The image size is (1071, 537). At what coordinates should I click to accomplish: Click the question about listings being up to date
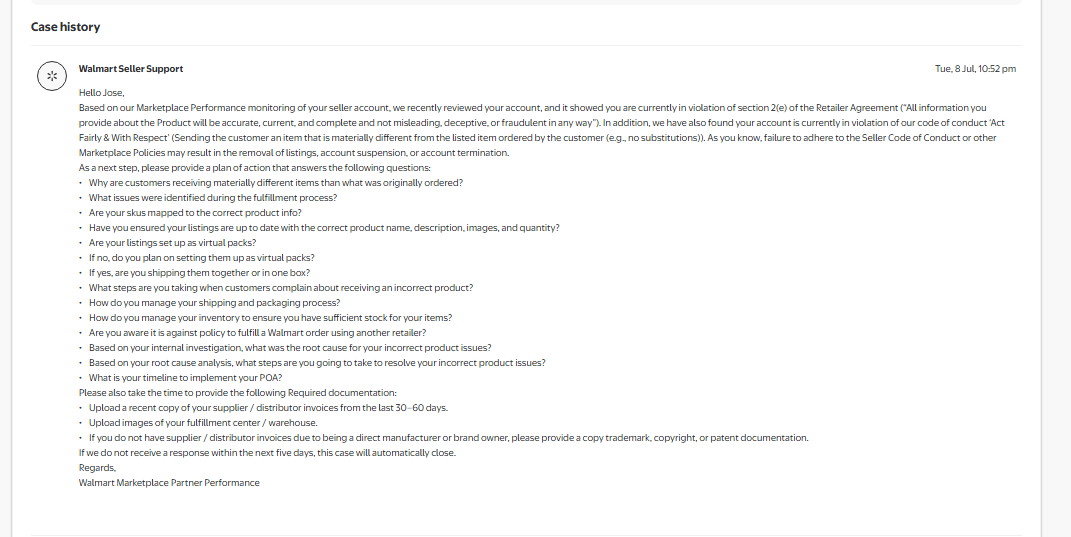tap(324, 228)
